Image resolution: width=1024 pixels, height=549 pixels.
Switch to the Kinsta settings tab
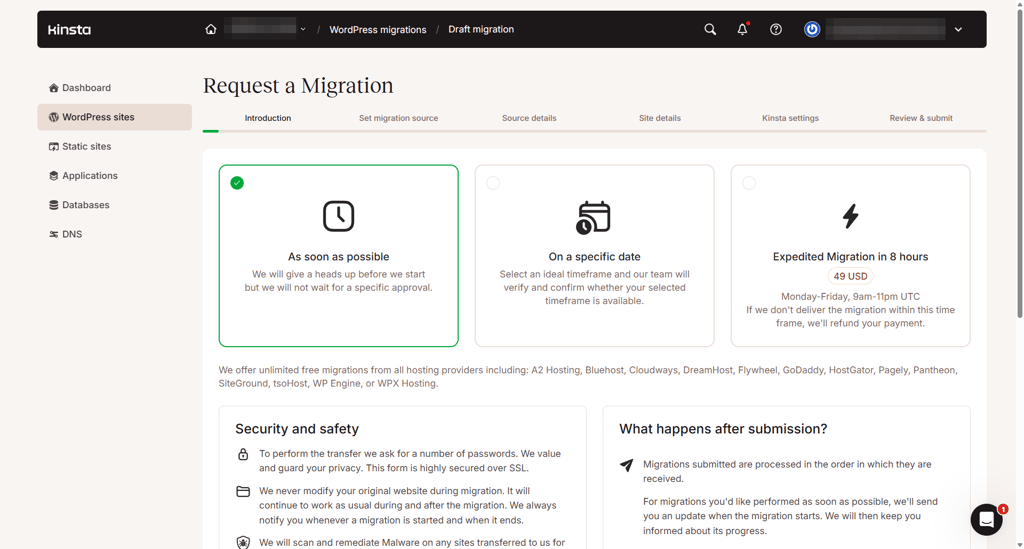tap(790, 118)
